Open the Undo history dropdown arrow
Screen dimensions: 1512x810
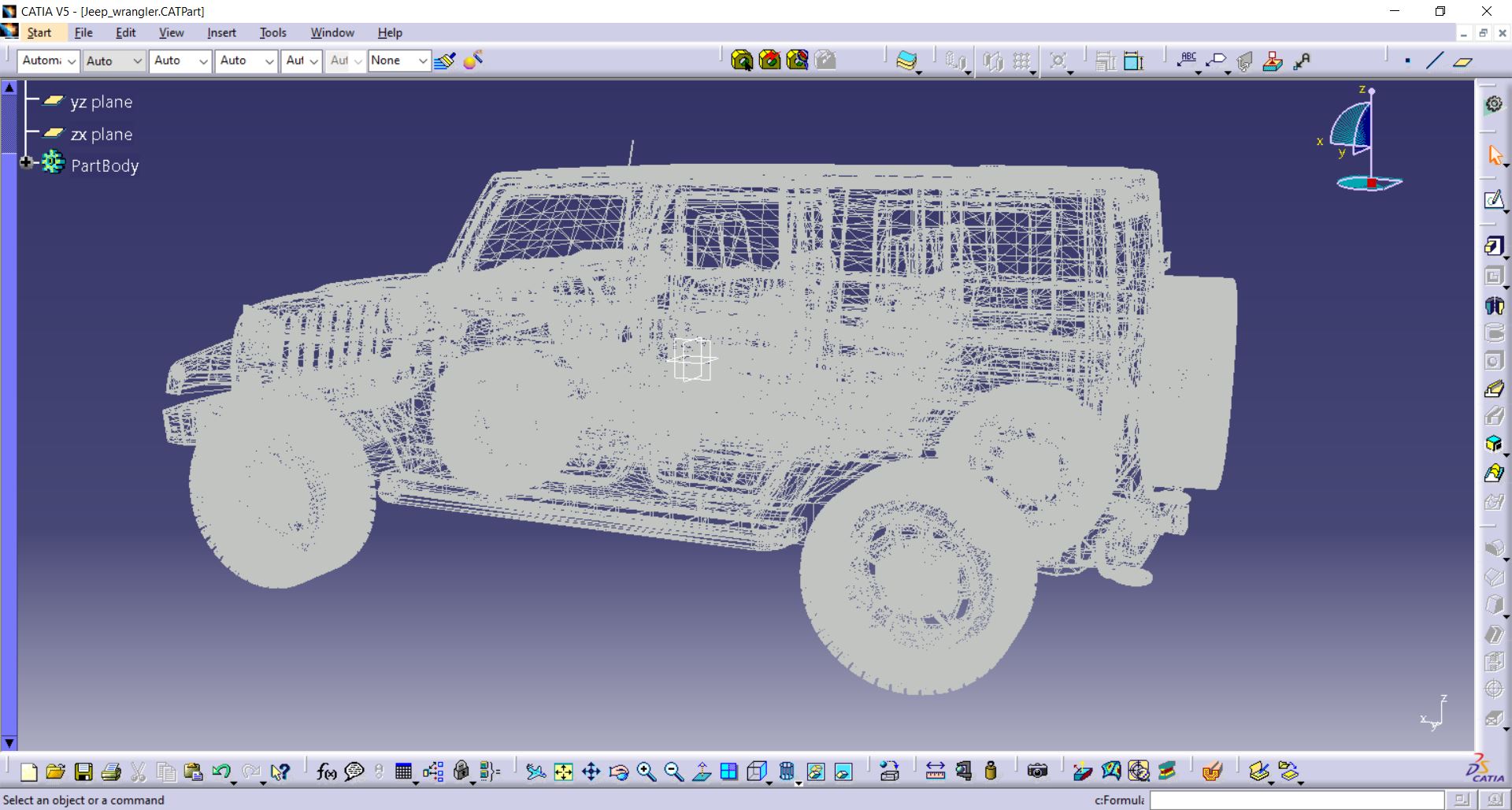[234, 782]
